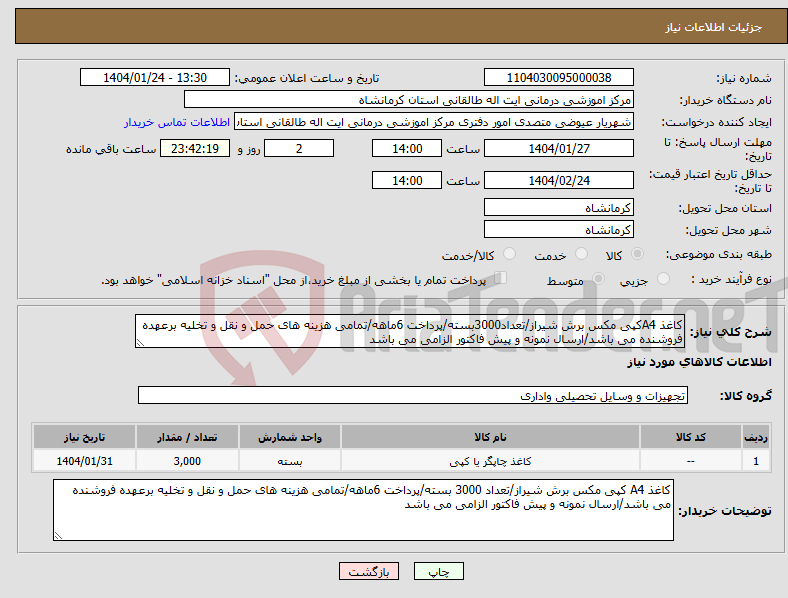Image resolution: width=788 pixels, height=598 pixels.
Task: Click need date cell 1404/01/31
Action: point(84,461)
